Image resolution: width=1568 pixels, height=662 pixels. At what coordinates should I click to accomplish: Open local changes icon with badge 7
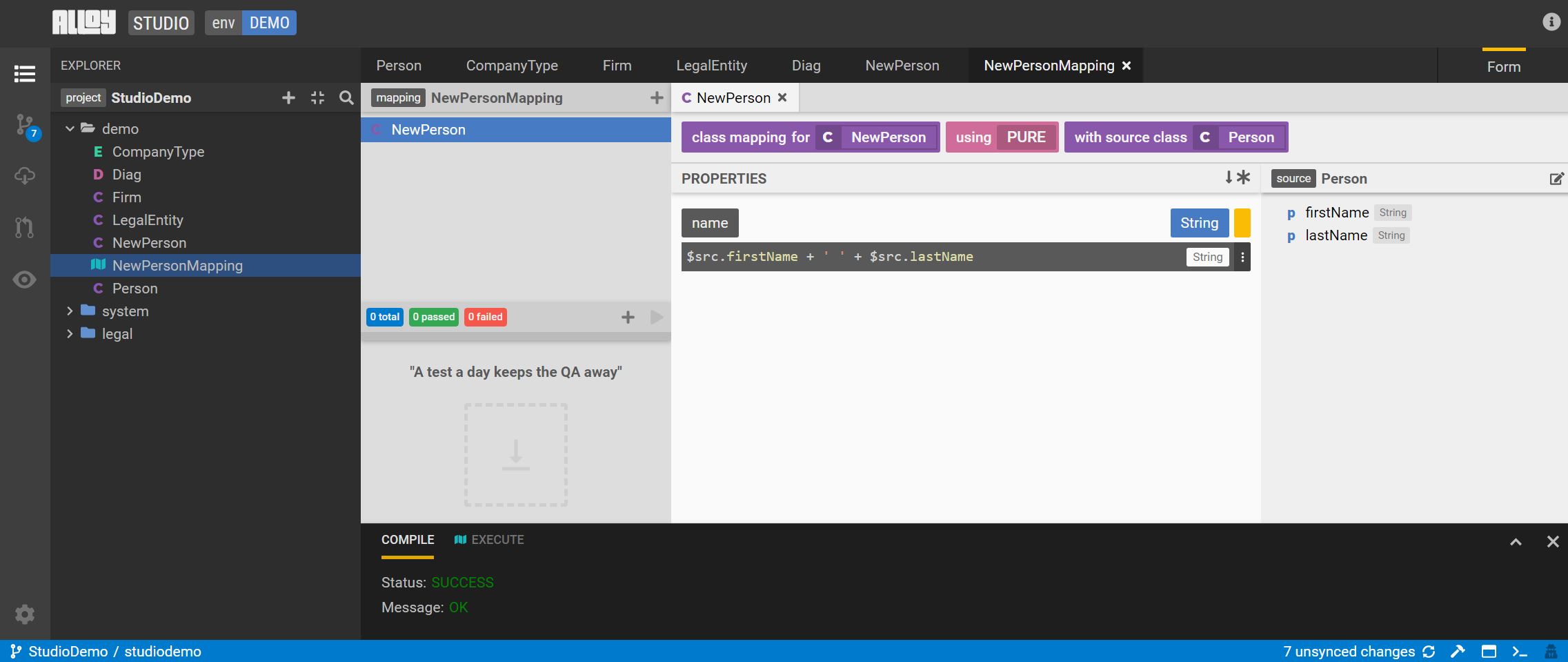tap(25, 125)
